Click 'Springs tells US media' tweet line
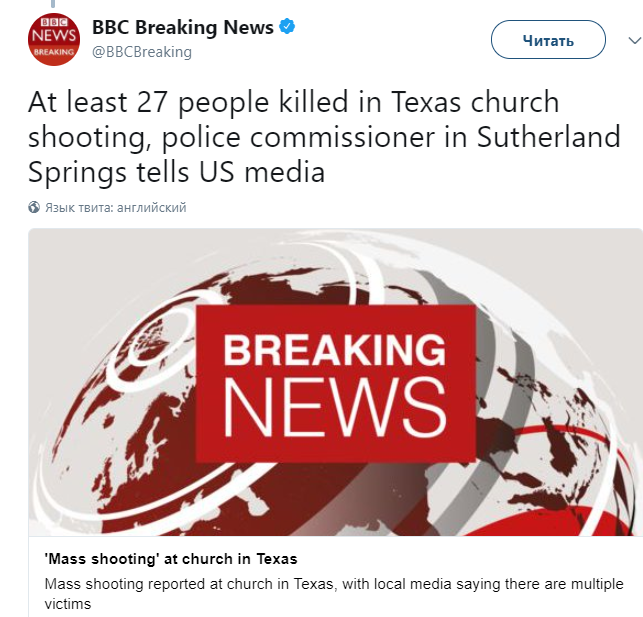Screen dimensions: 643x617 (176, 172)
